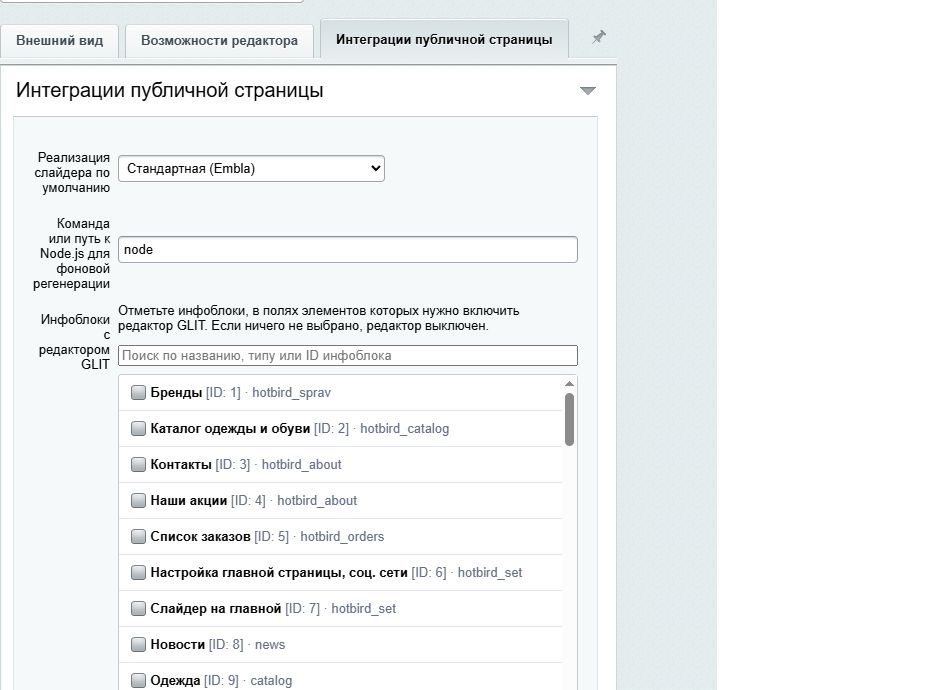Click the Реализация слайдера по умолчанию label
Viewport: 925px width, 690px height.
(x=72, y=173)
